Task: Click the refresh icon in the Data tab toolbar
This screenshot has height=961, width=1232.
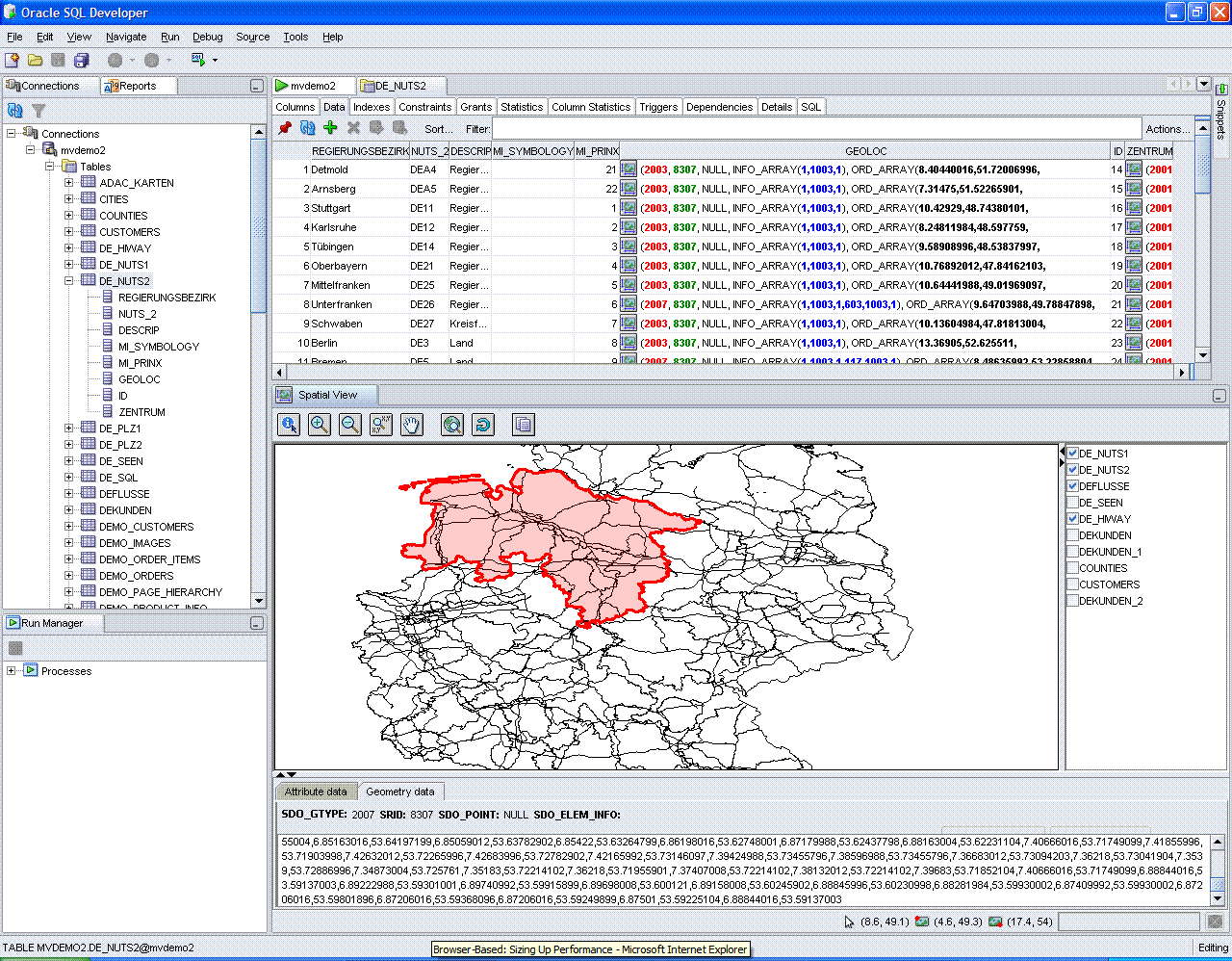Action: coord(308,128)
